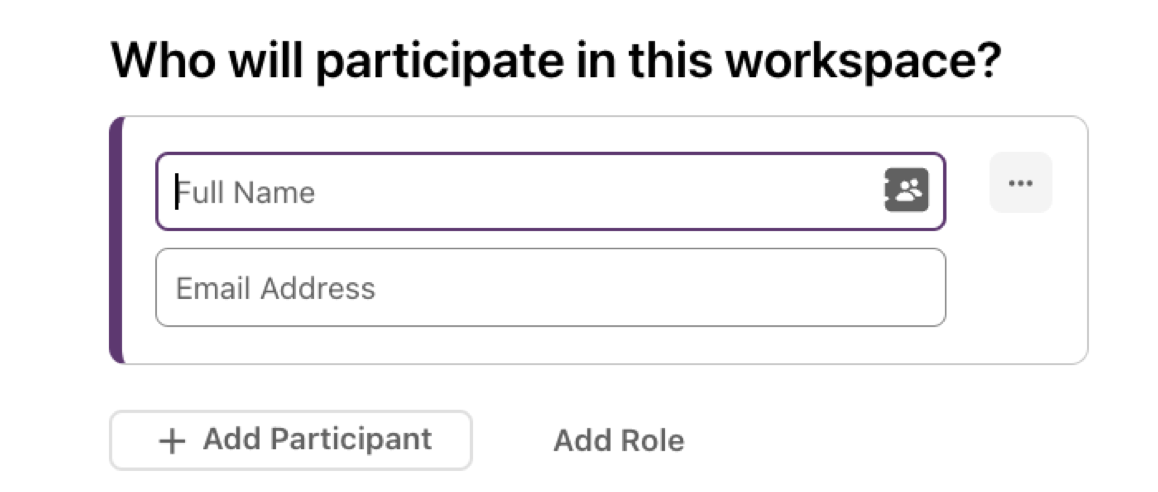Choose a participant from the address book icon
Screen dimensions: 1158x492
tap(906, 191)
